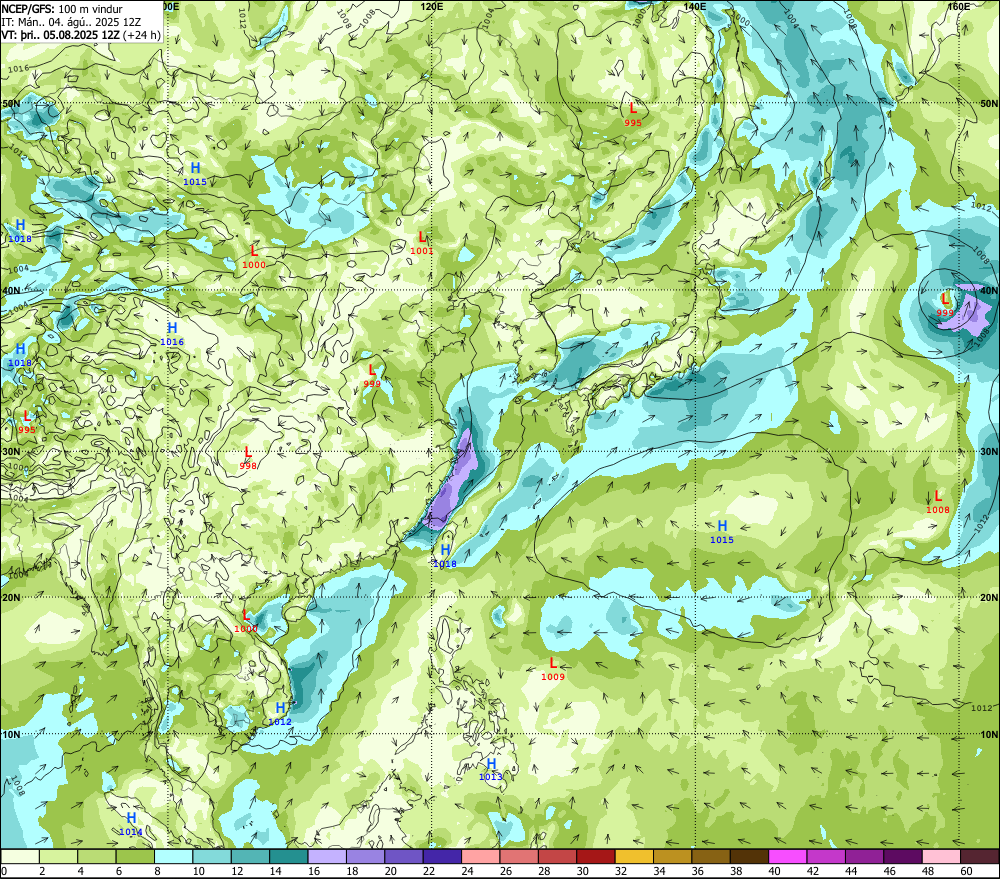The image size is (1000, 879).
Task: Pick the dark maroon swatch above 60
Action: [980, 856]
